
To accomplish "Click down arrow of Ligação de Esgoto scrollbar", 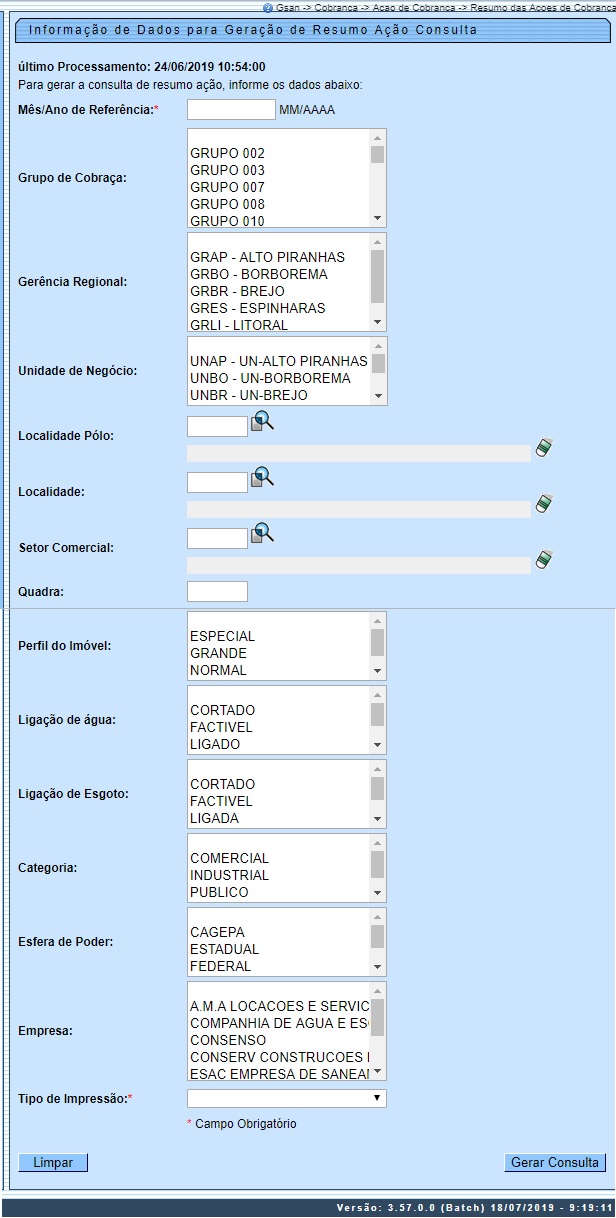I will pyautogui.click(x=377, y=819).
